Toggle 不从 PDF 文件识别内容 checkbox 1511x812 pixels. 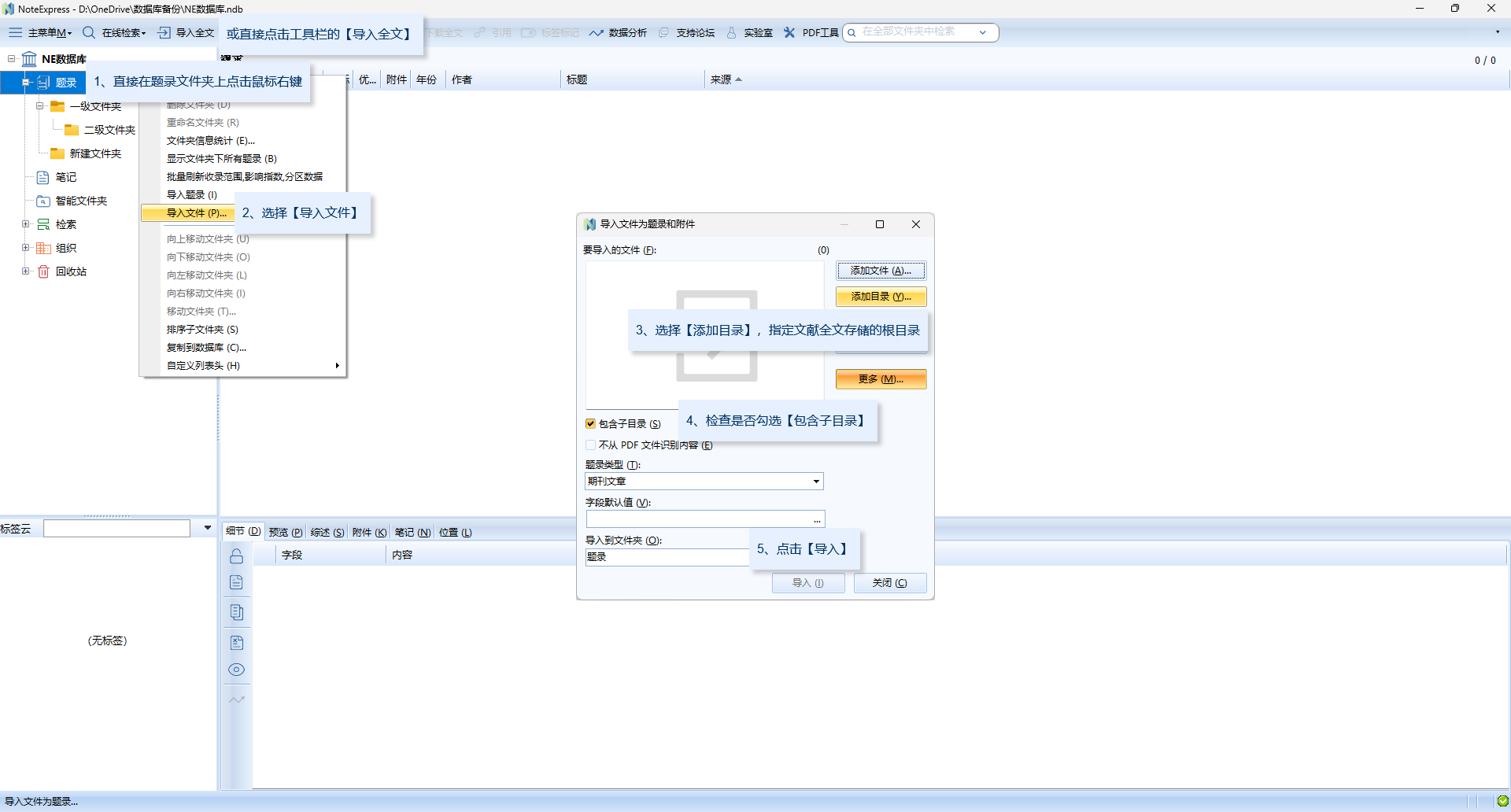click(x=590, y=445)
